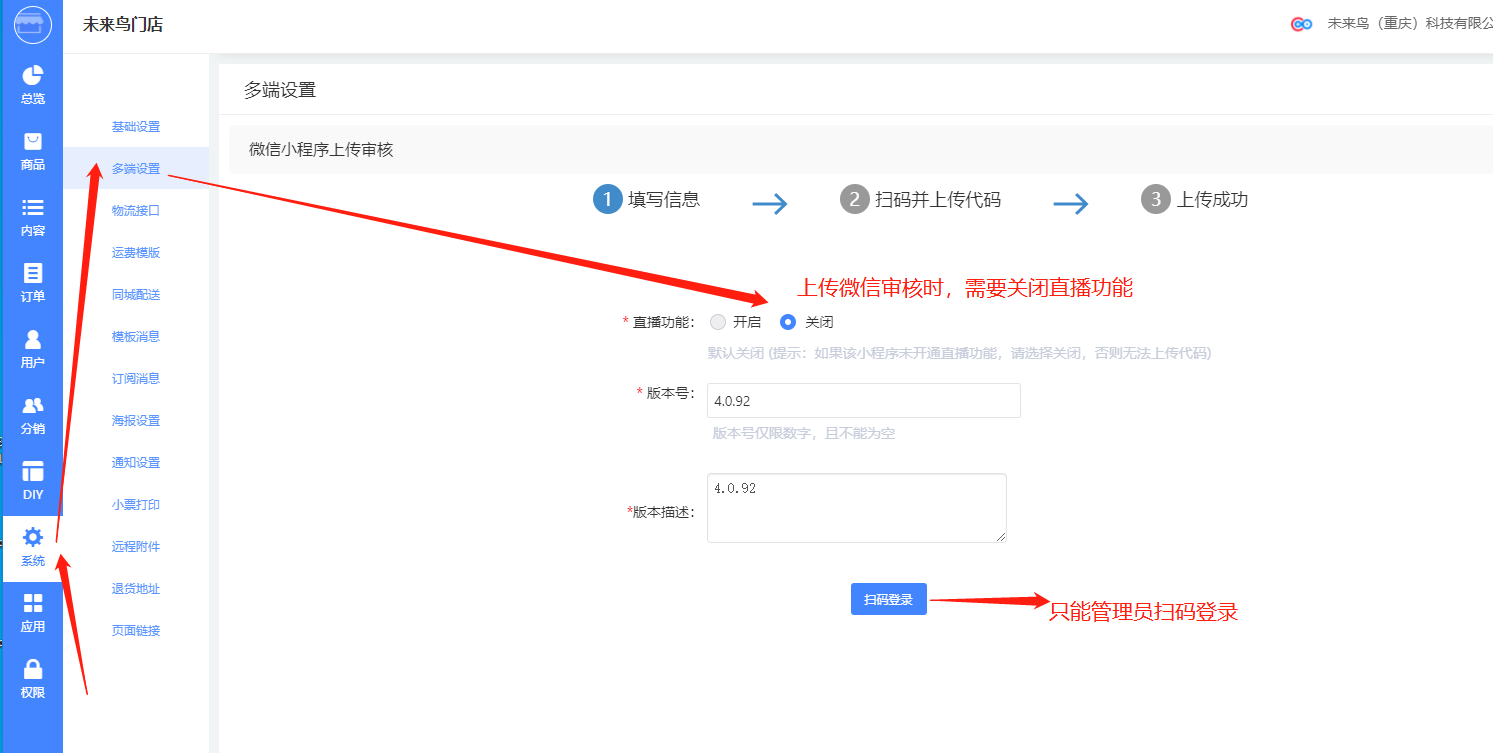
Task: Open the 总览 overview pie chart icon
Action: (33, 76)
